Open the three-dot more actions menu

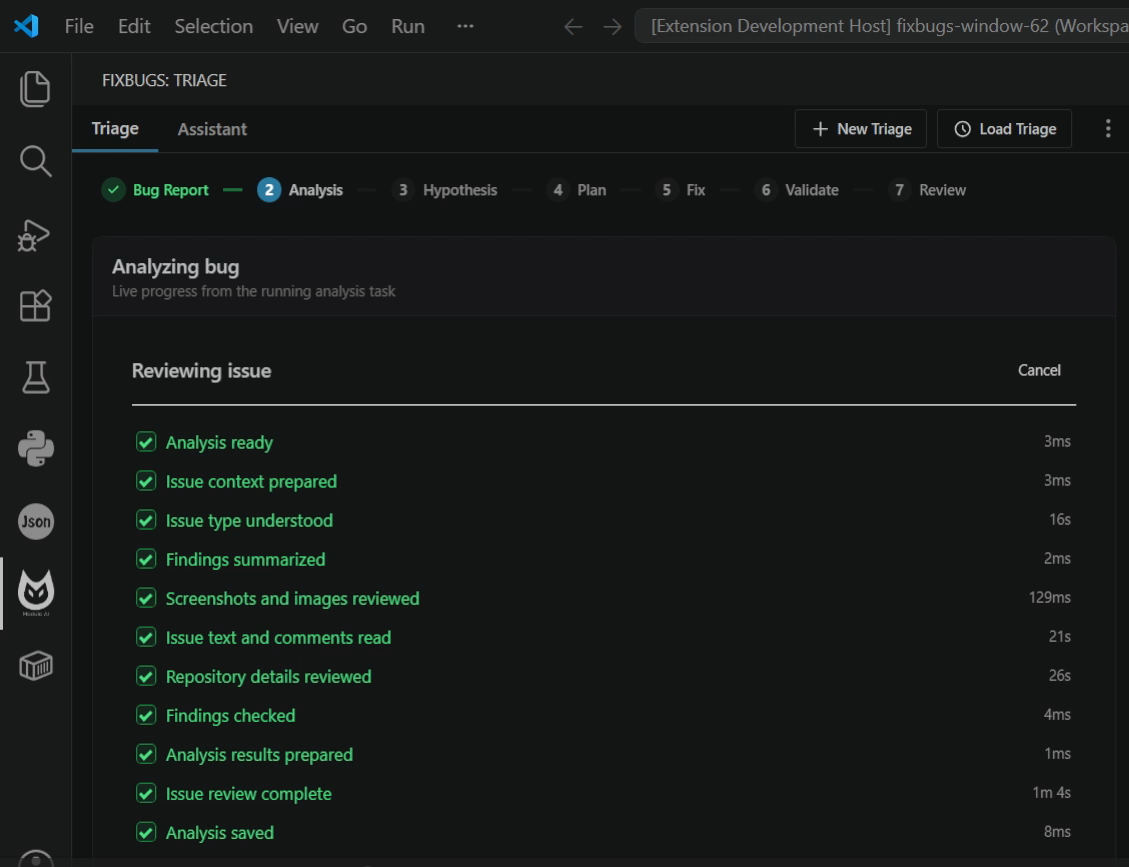[x=1108, y=129]
